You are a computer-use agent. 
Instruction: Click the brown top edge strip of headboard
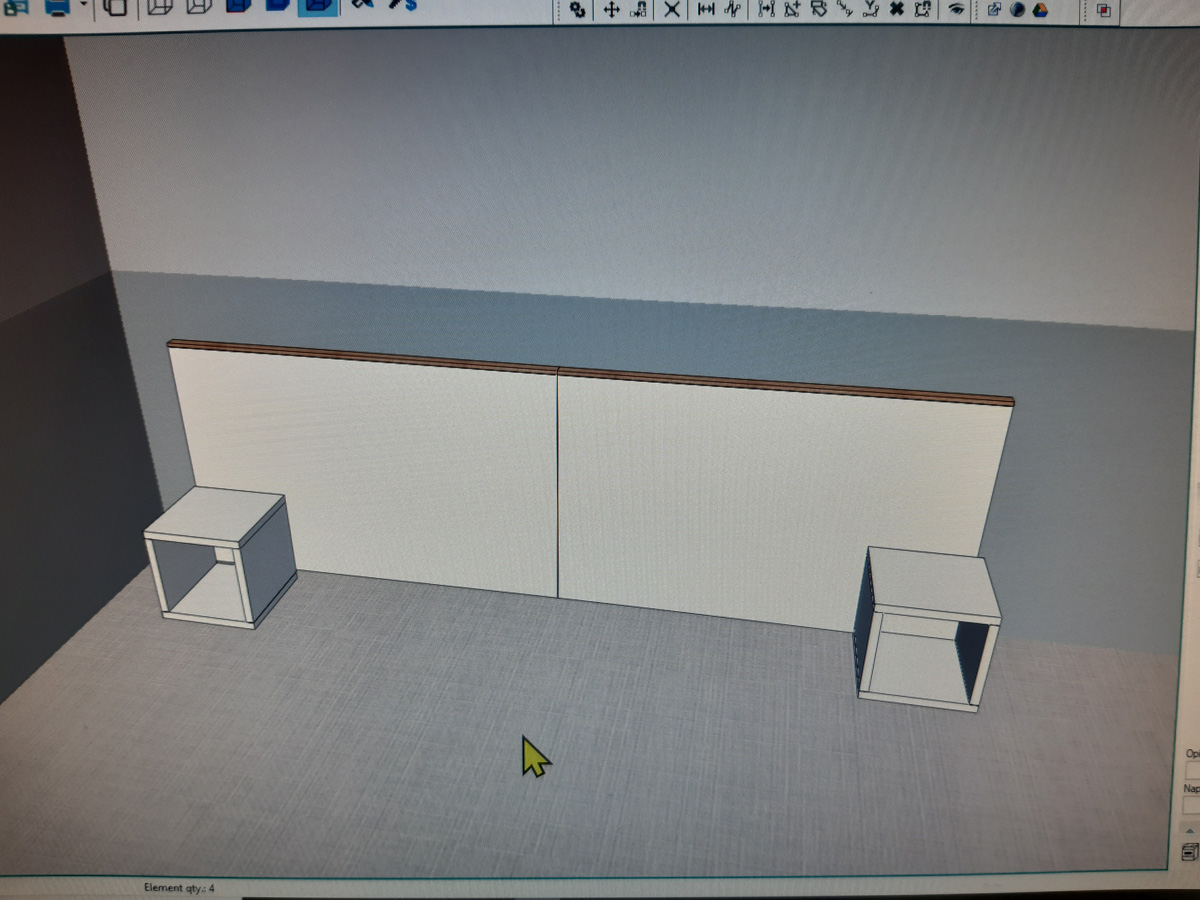point(590,372)
